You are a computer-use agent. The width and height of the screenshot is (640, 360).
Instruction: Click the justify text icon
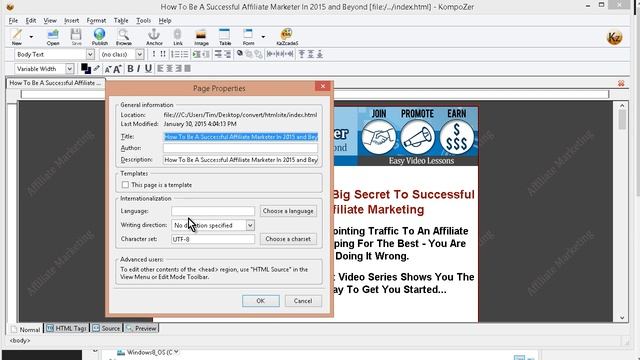point(187,69)
